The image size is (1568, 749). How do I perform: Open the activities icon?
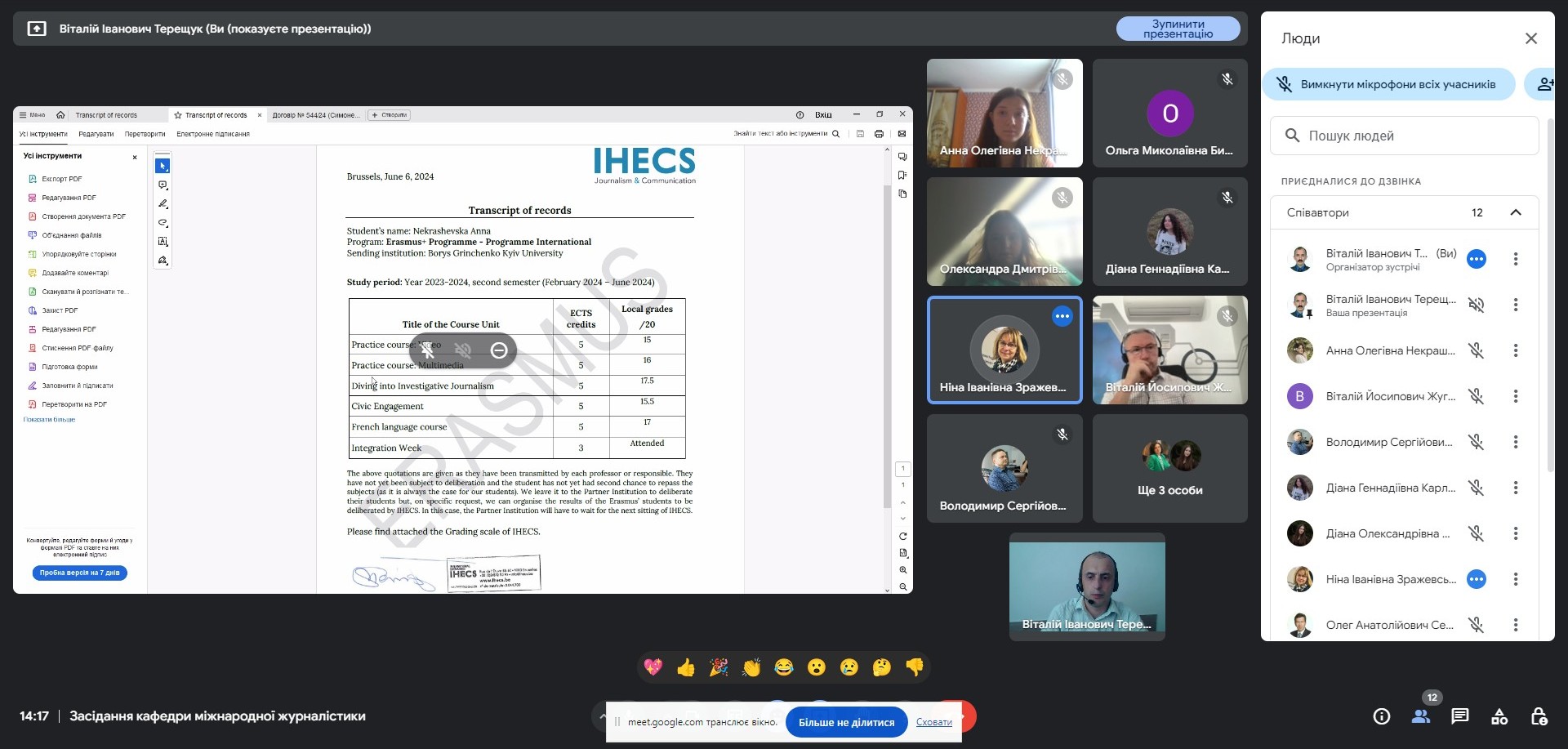[1499, 716]
